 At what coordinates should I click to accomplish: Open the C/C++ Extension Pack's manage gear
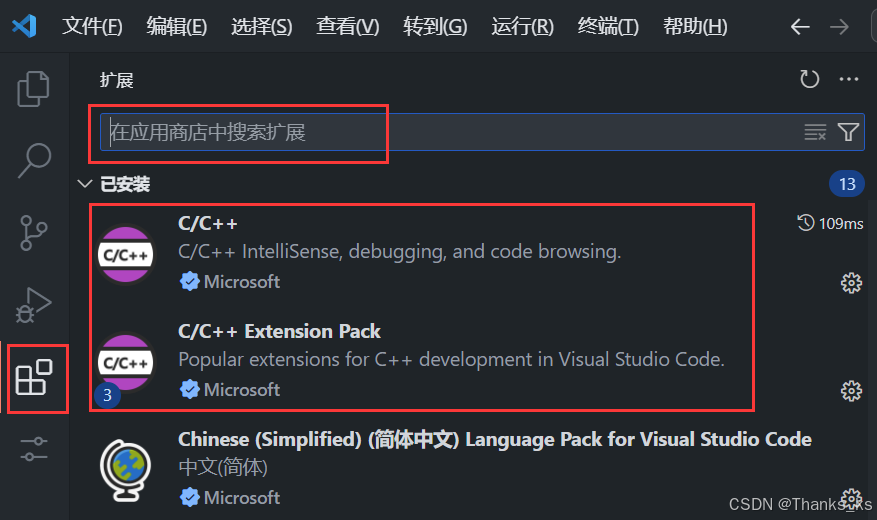coord(851,391)
